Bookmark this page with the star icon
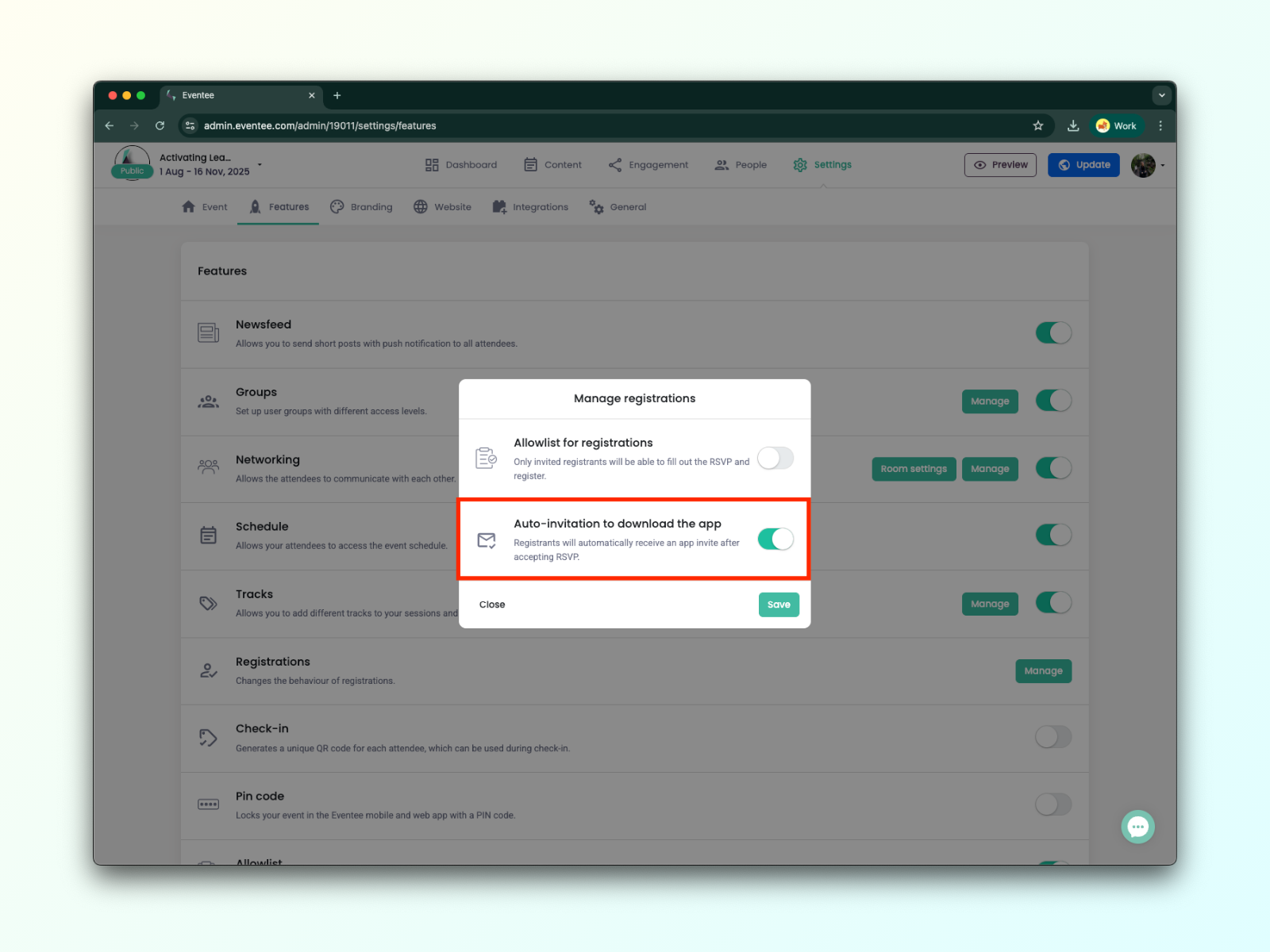 click(1038, 125)
